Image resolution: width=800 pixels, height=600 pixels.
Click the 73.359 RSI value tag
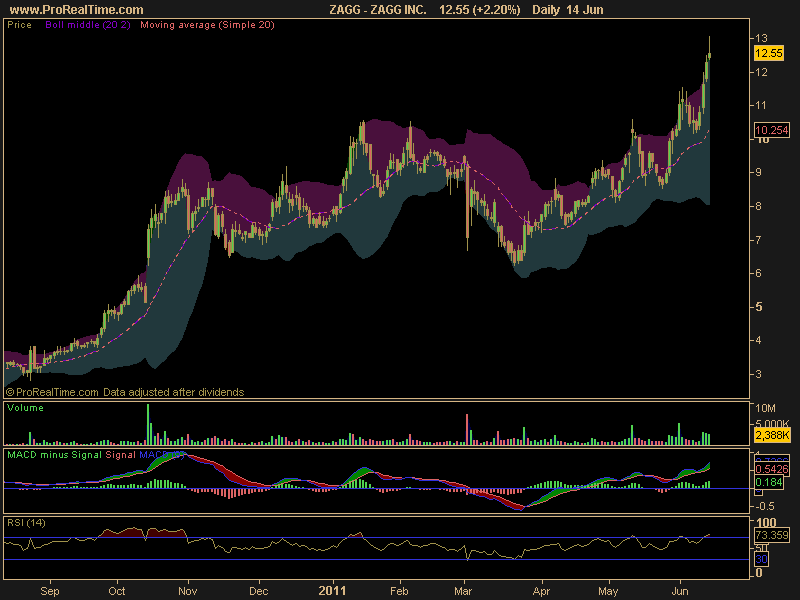point(771,535)
